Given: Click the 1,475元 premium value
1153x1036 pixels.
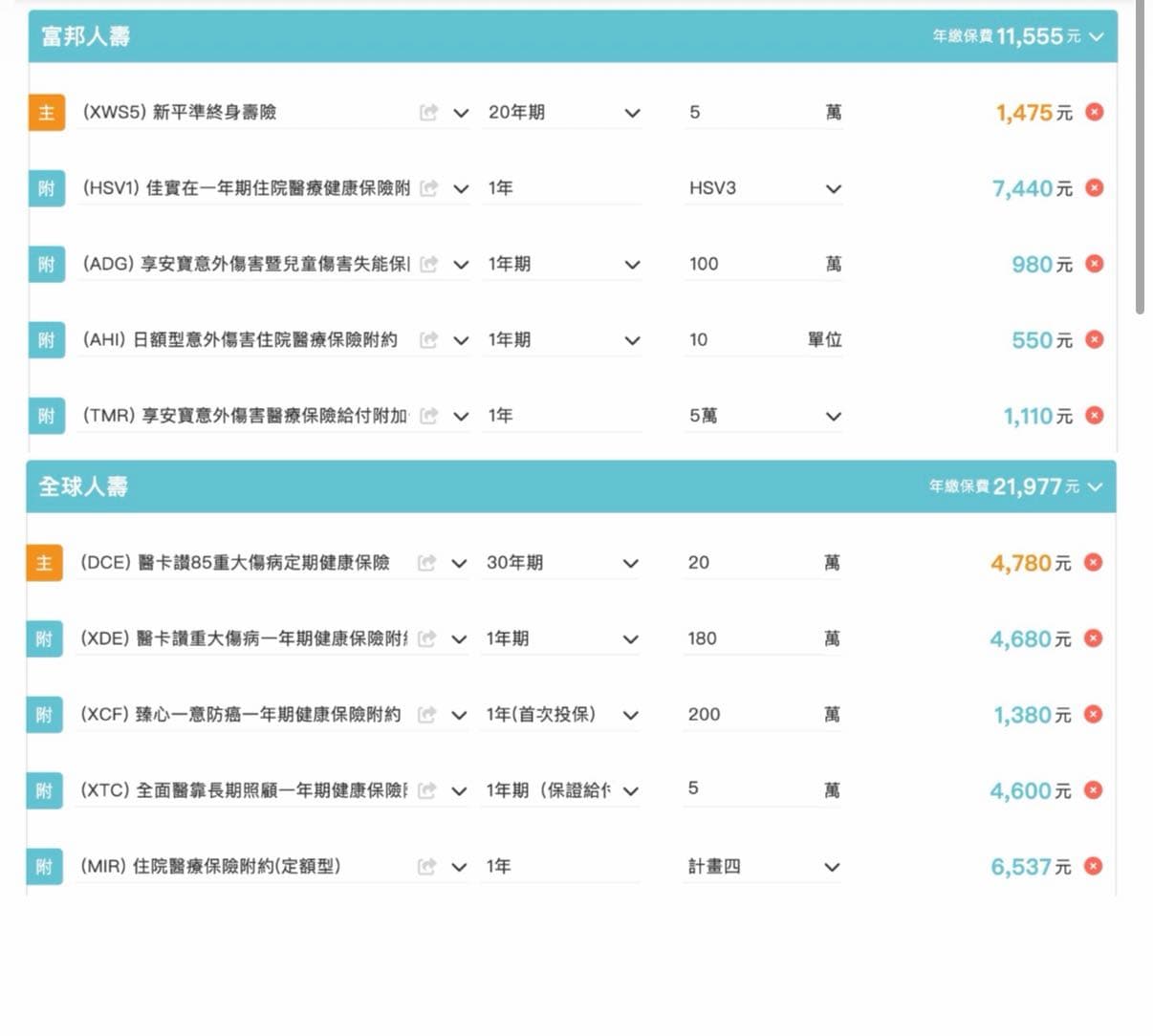Looking at the screenshot, I should [x=1033, y=113].
